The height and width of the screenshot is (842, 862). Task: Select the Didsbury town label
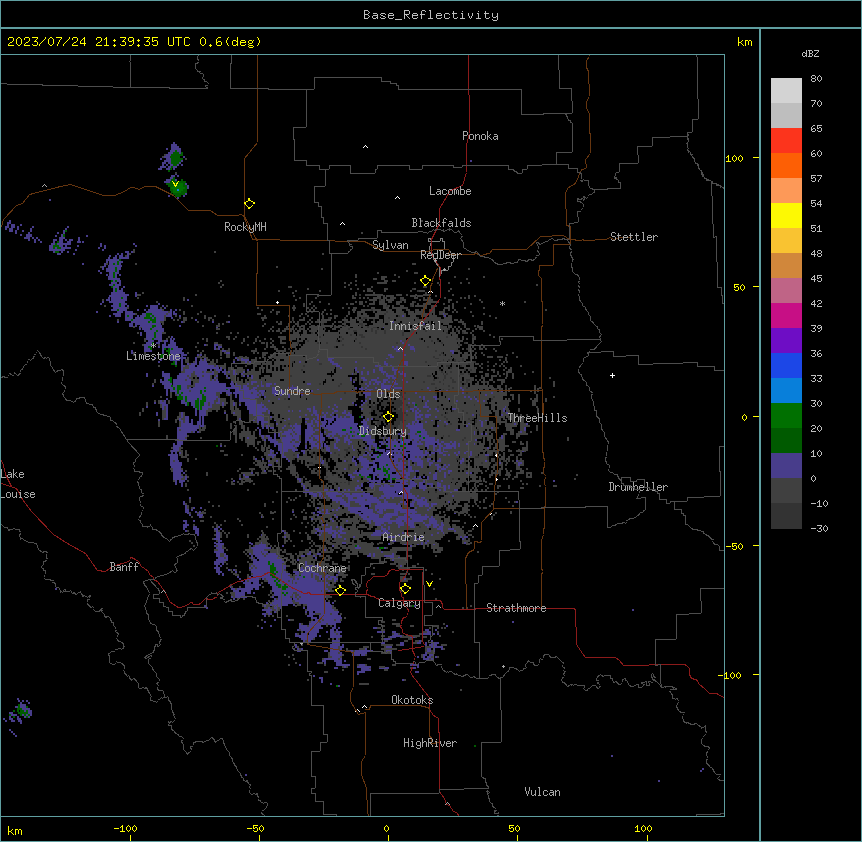pos(383,431)
